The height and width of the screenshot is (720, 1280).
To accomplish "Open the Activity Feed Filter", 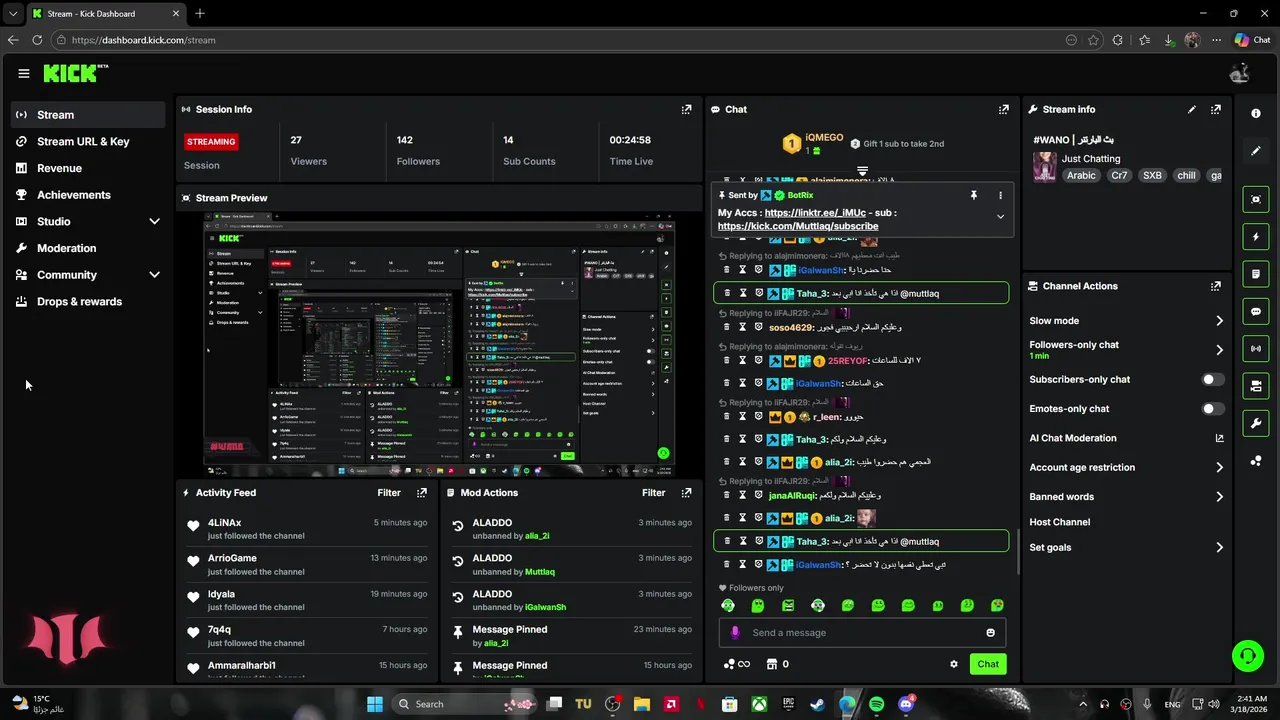I will pyautogui.click(x=389, y=492).
